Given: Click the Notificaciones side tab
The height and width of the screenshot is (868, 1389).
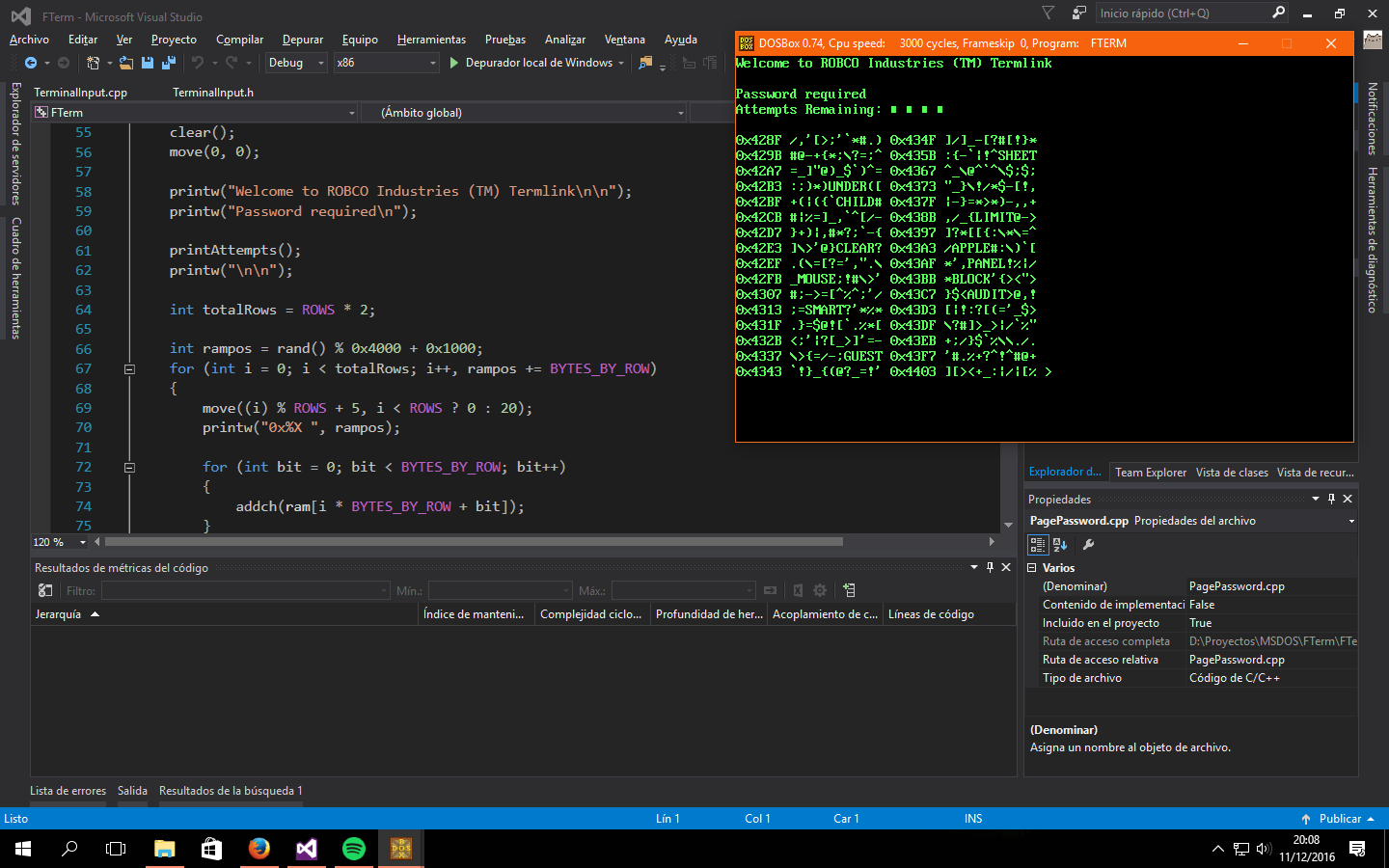Looking at the screenshot, I should 1372,120.
